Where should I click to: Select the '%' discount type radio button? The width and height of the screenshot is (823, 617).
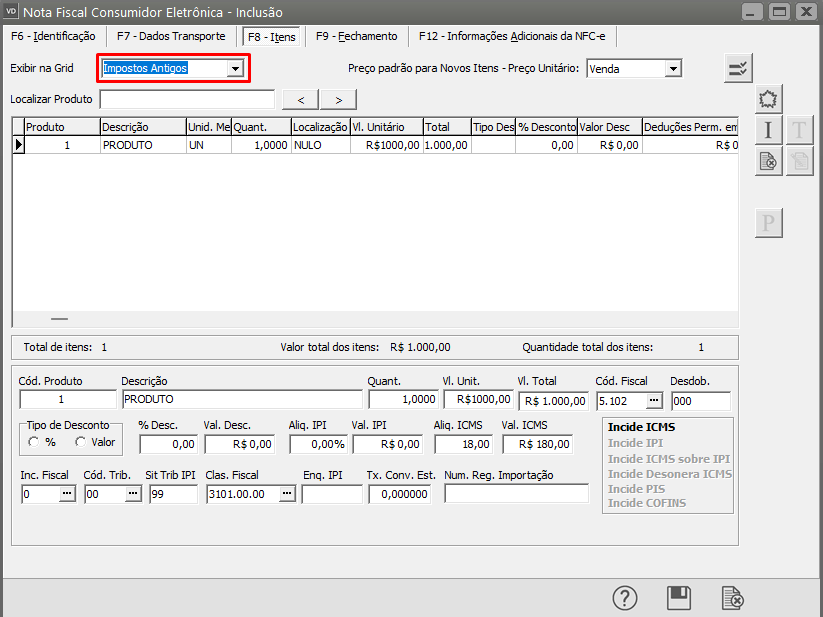(35, 442)
